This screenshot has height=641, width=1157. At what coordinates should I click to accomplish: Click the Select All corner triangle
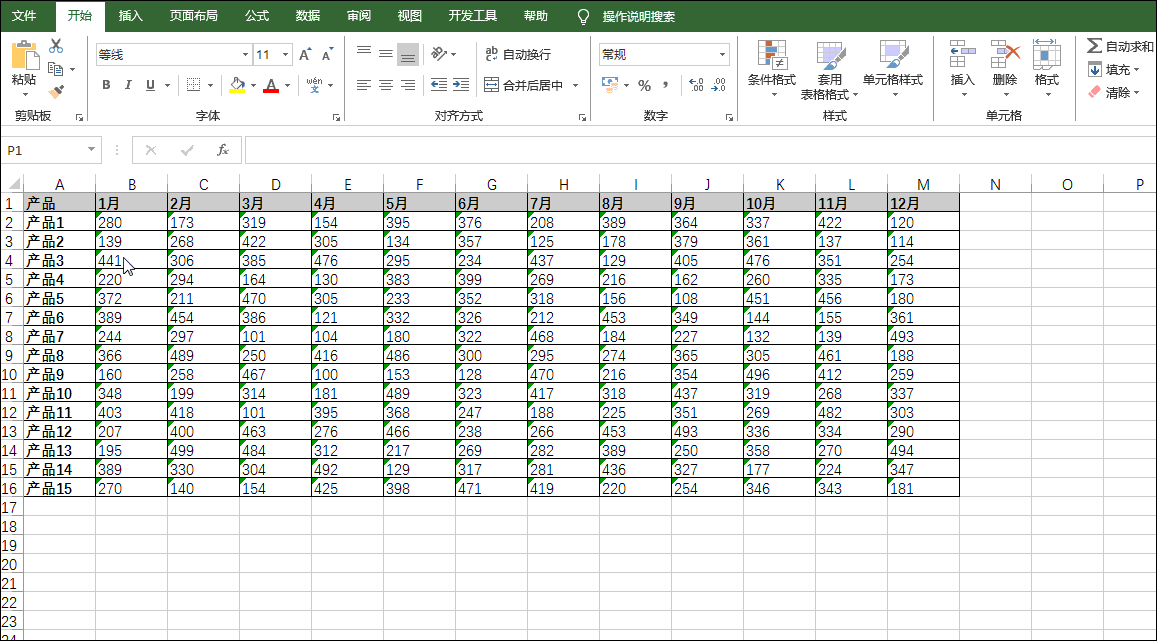(13, 184)
